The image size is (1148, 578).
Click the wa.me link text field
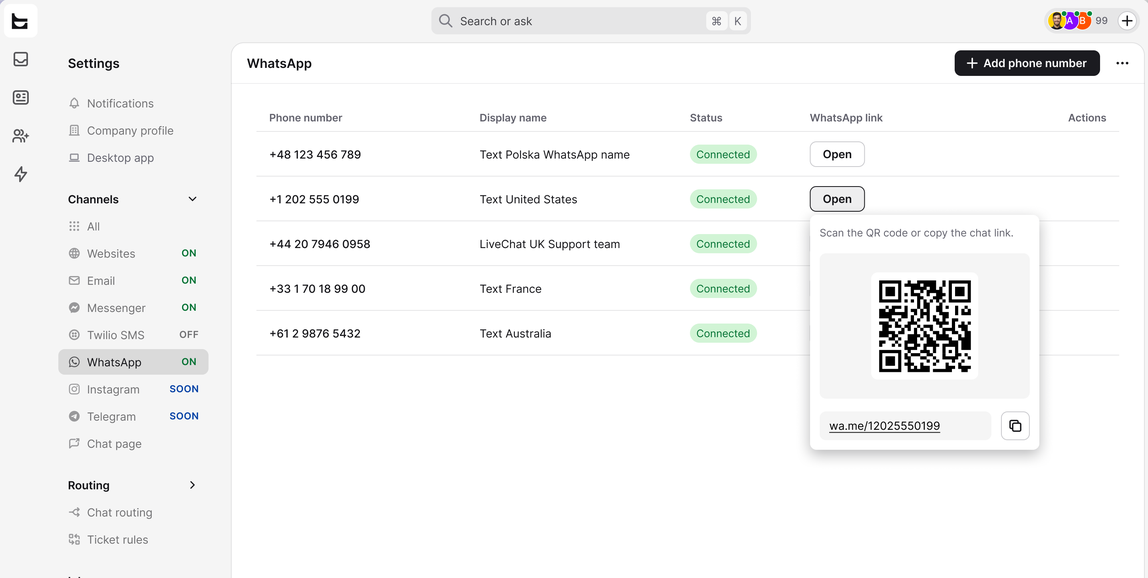906,426
